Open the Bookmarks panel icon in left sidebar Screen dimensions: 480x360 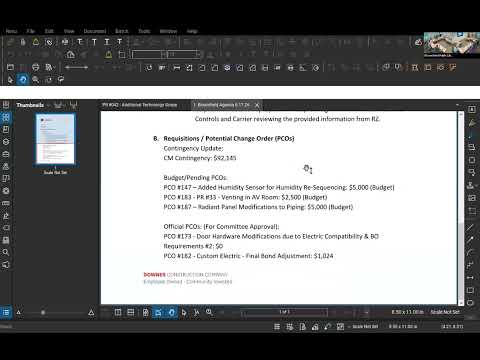tap(6, 129)
